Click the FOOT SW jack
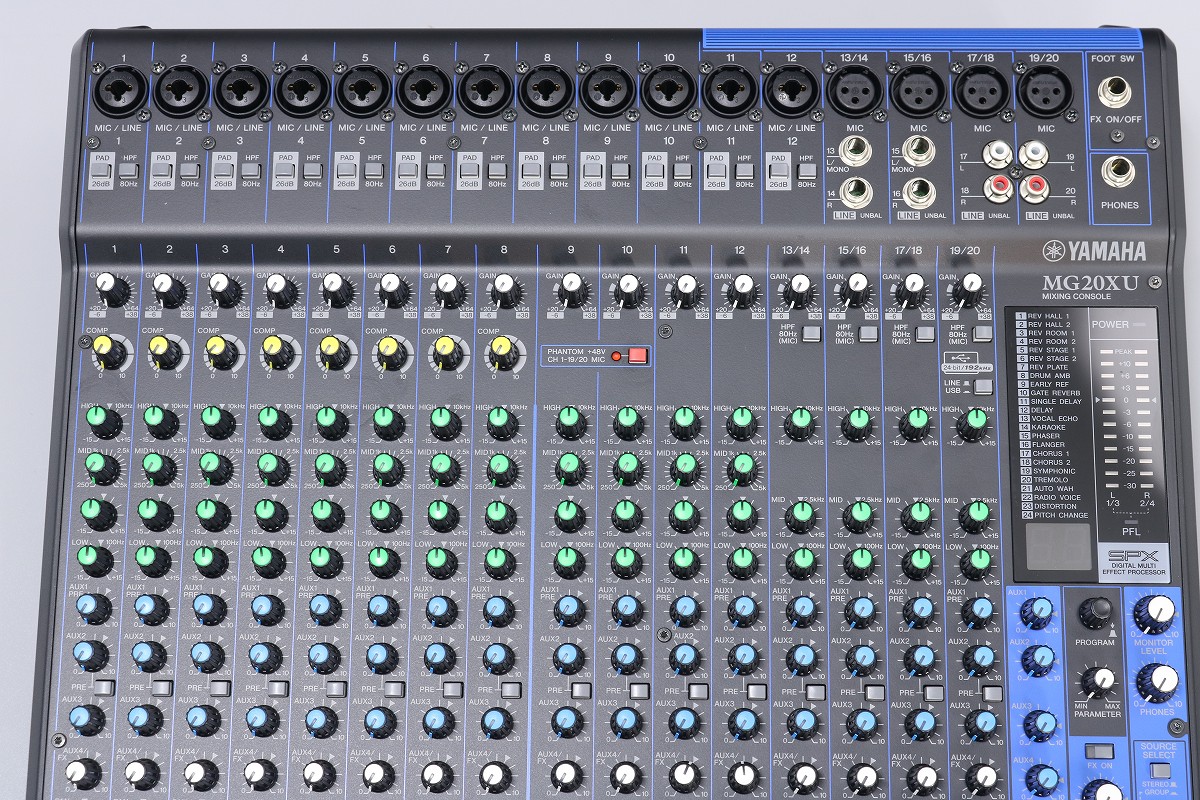The width and height of the screenshot is (1200, 800). click(x=1114, y=94)
